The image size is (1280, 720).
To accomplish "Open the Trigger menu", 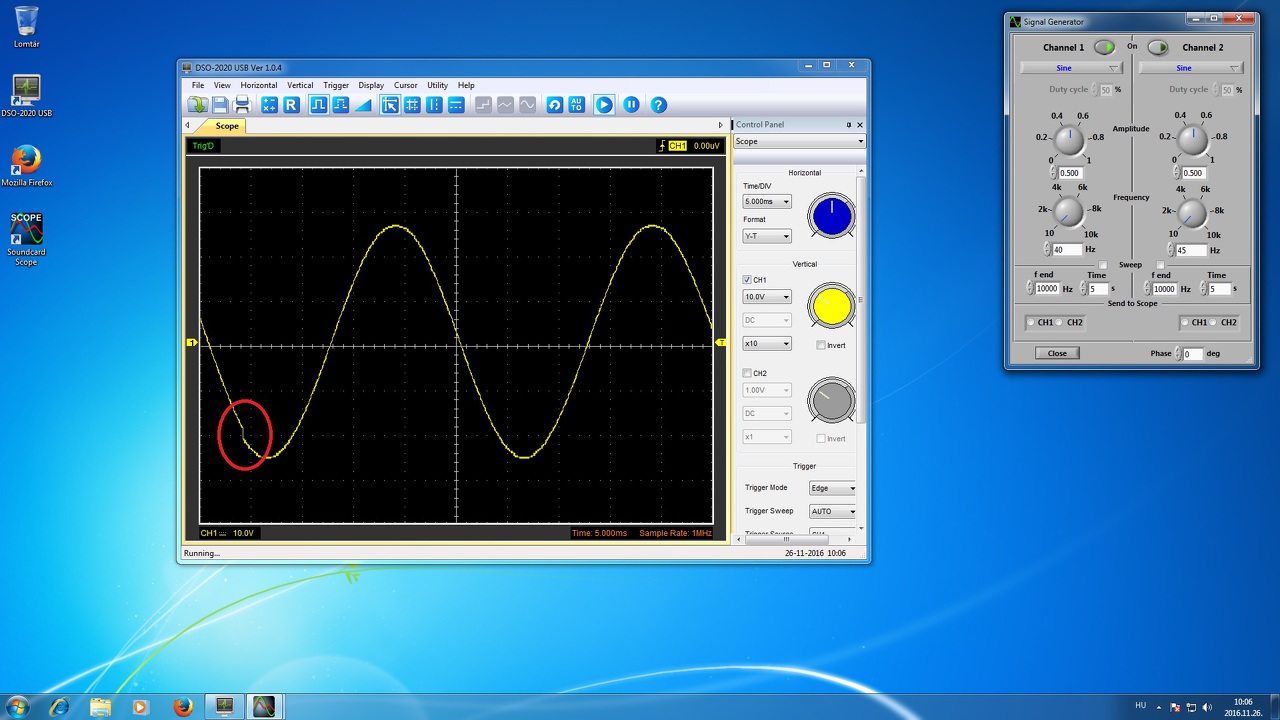I will tap(336, 85).
